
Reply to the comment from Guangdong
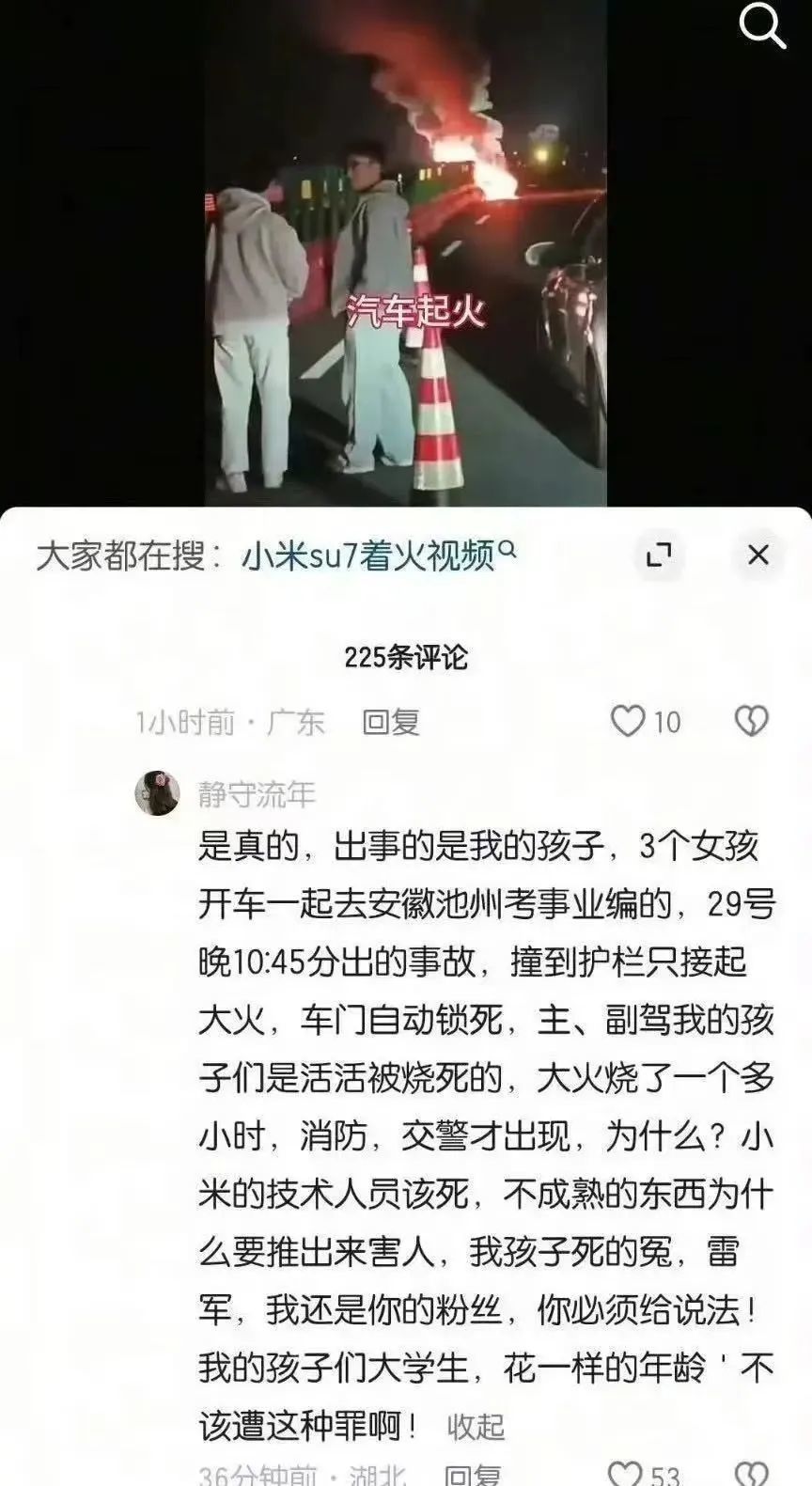point(391,722)
